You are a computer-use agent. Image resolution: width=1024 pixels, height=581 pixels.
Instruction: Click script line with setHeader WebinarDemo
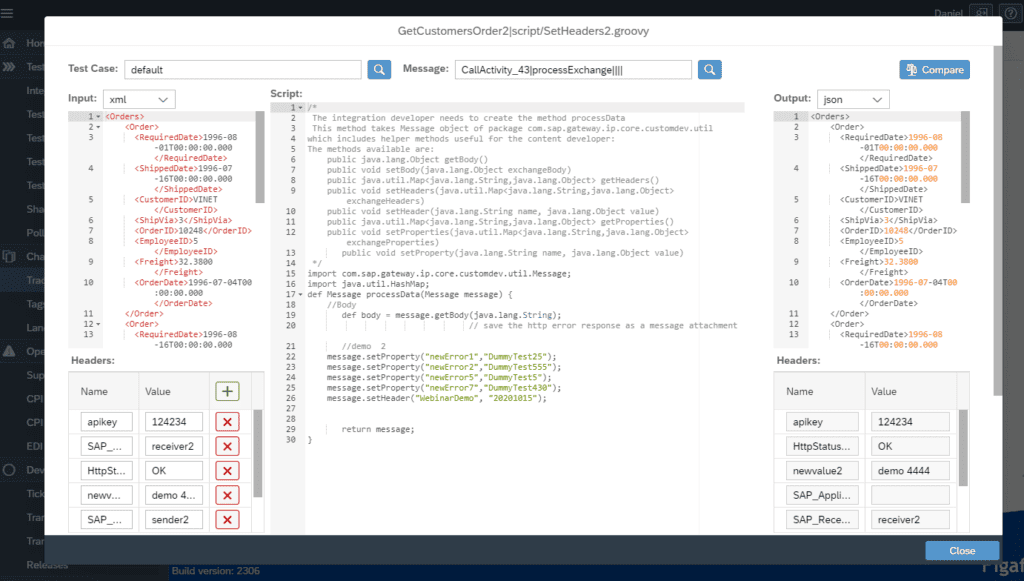pos(437,398)
